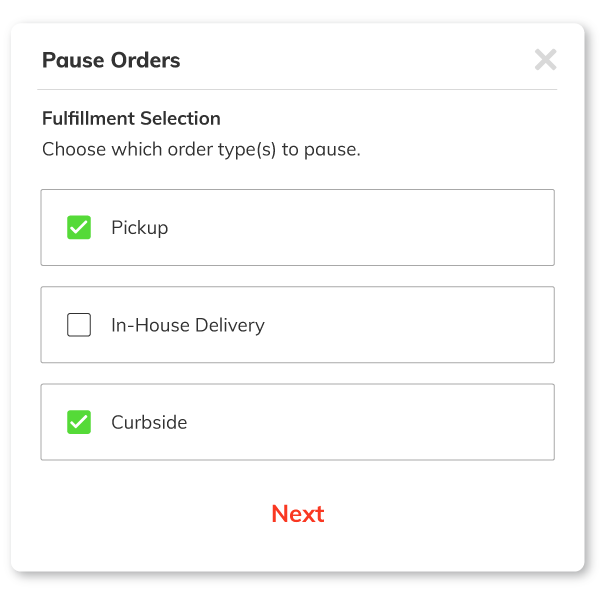
Task: Click the "Pause Orders" dialog title
Action: tap(111, 60)
